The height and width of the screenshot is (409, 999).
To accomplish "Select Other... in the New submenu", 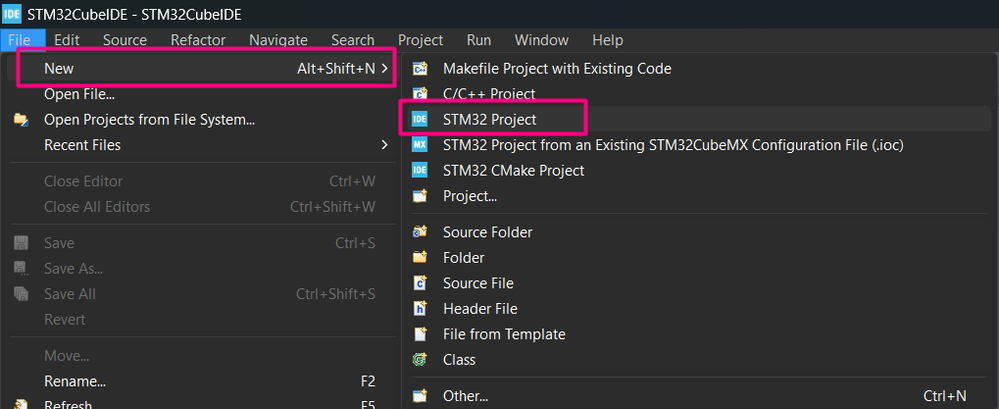I will tap(465, 396).
